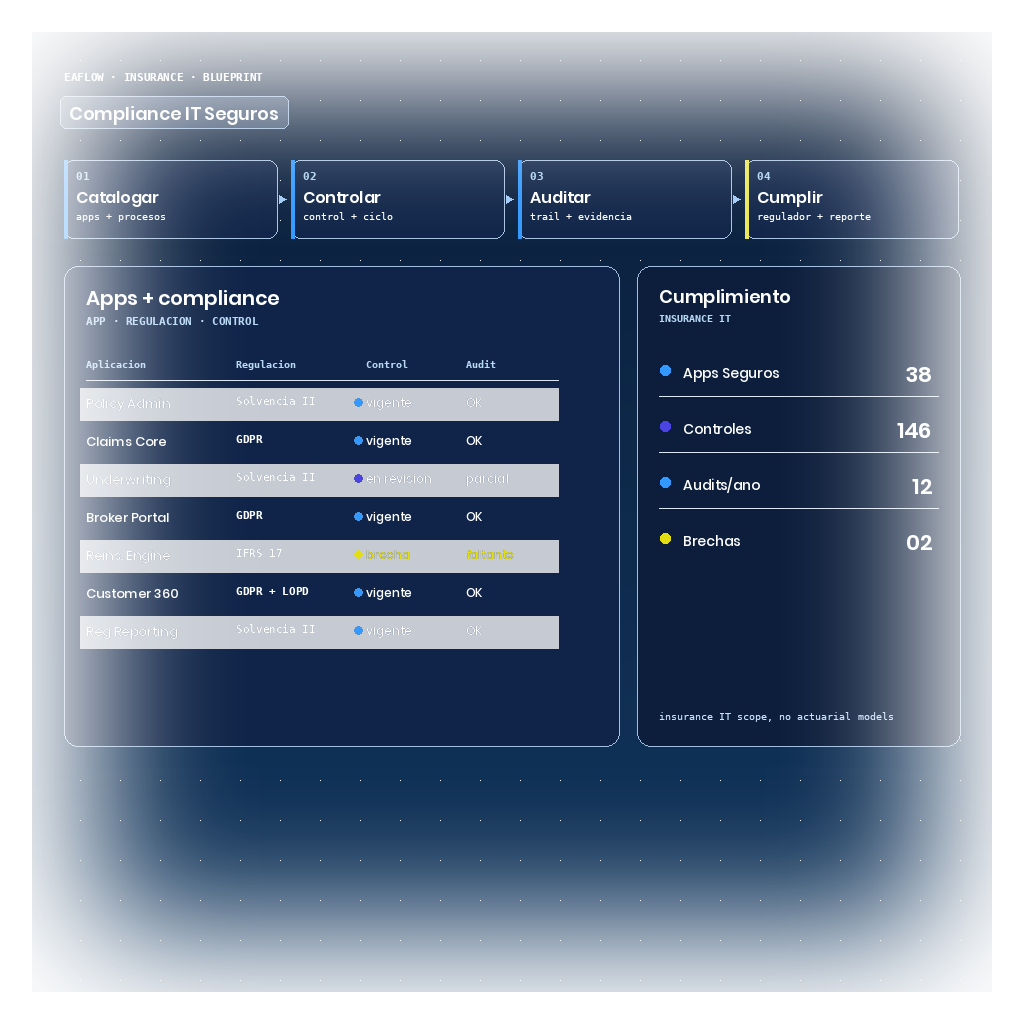The width and height of the screenshot is (1024, 1024).
Task: Click the Brechas metric label
Action: [711, 541]
